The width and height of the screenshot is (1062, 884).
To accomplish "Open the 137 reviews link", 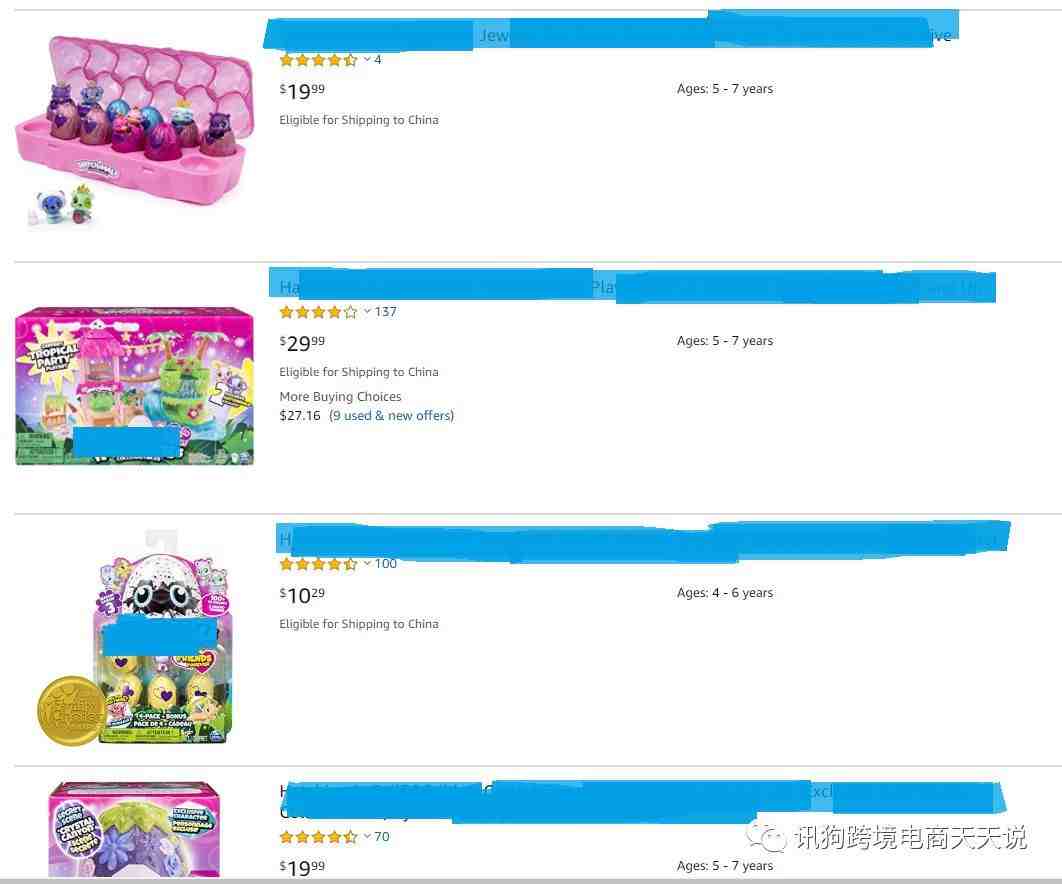I will click(385, 312).
